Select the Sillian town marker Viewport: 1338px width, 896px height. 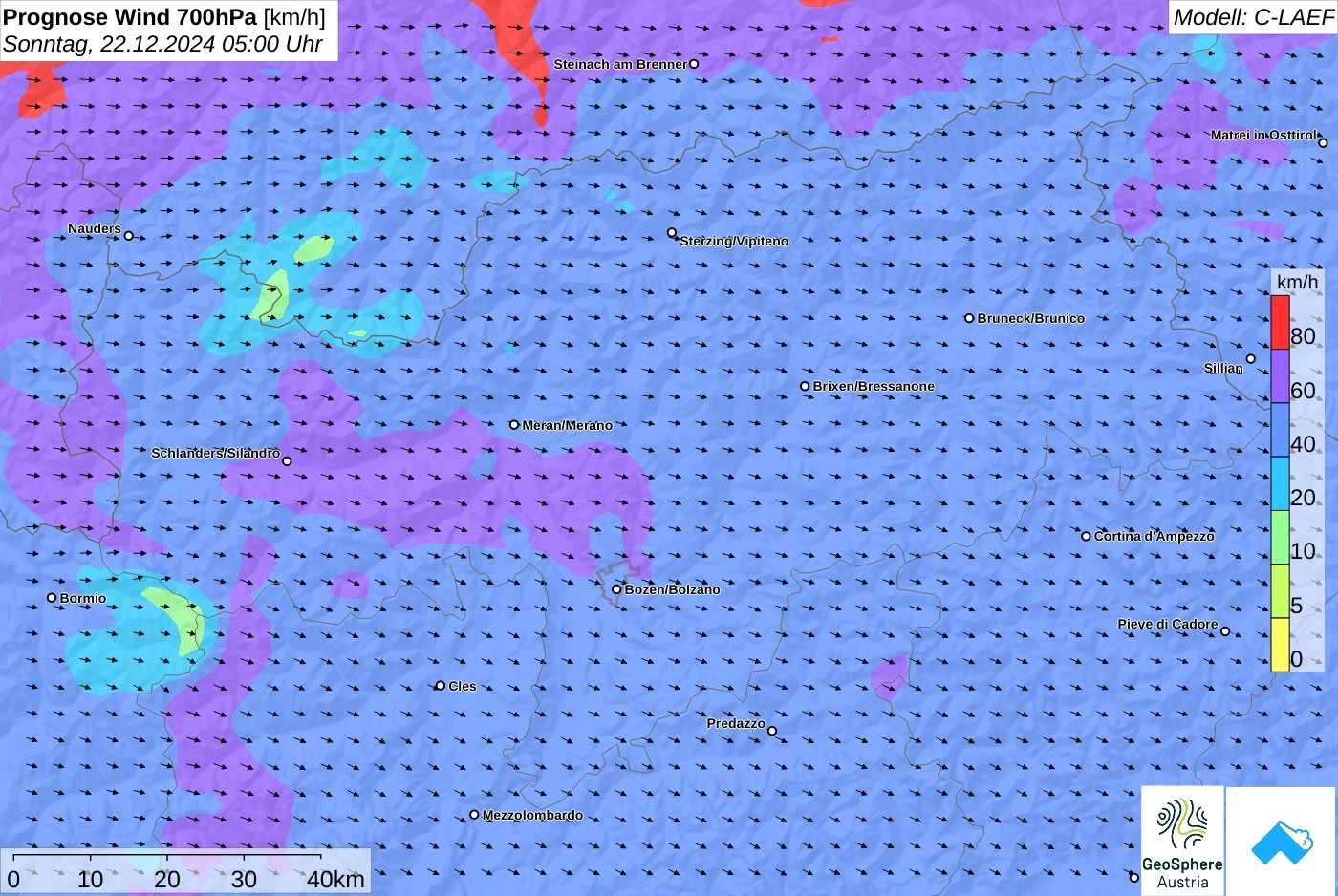coord(1250,359)
